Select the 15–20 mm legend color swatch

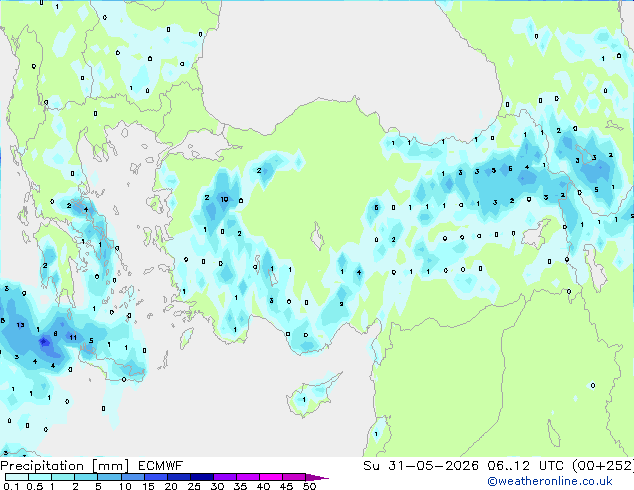[155, 477]
